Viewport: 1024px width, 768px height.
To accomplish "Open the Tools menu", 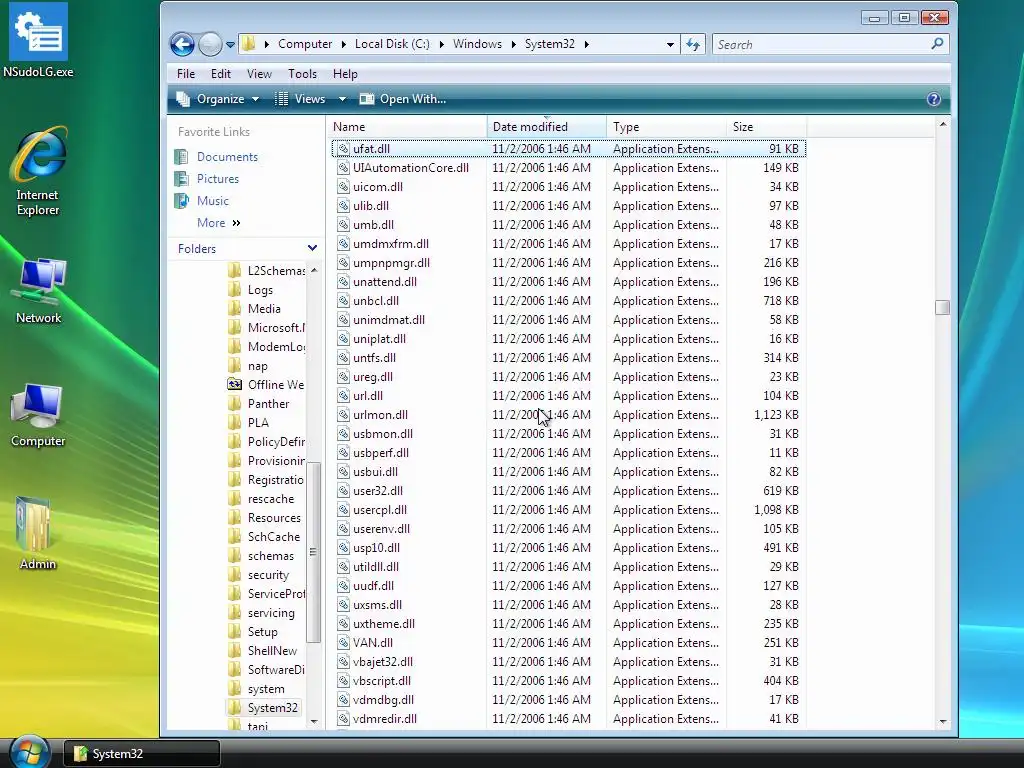I will point(302,74).
